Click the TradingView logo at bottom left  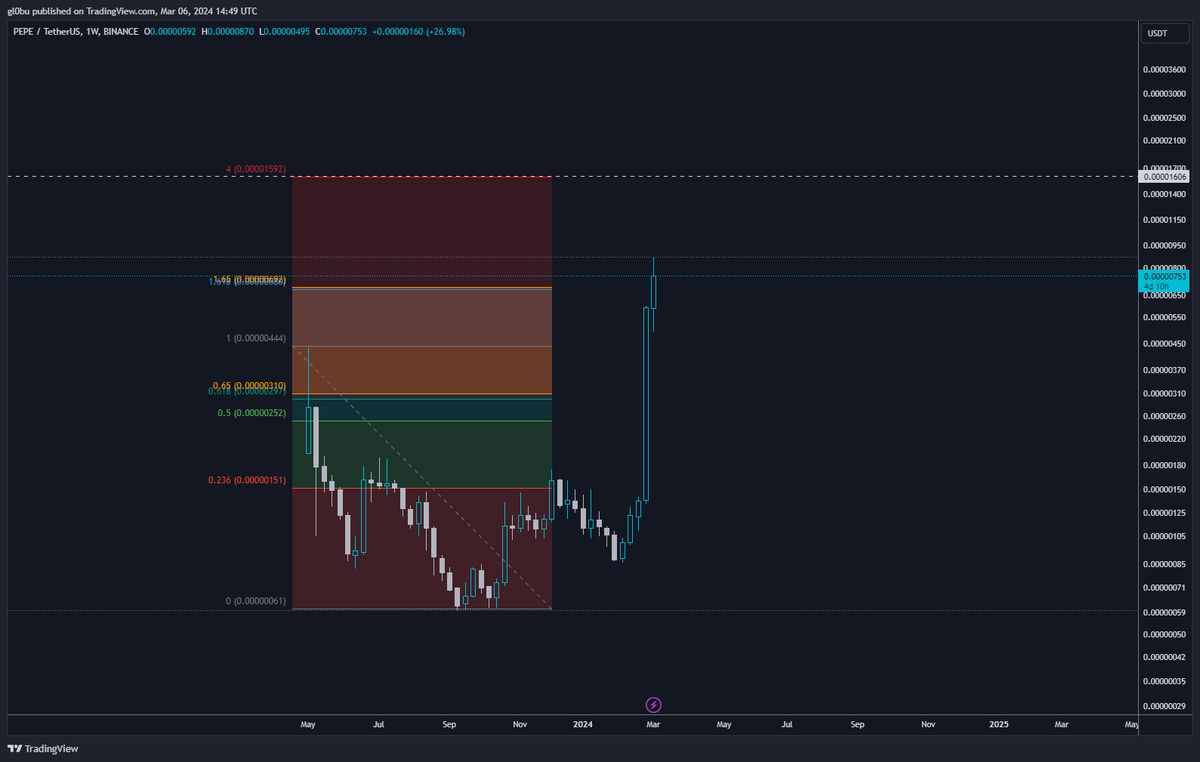[x=43, y=748]
